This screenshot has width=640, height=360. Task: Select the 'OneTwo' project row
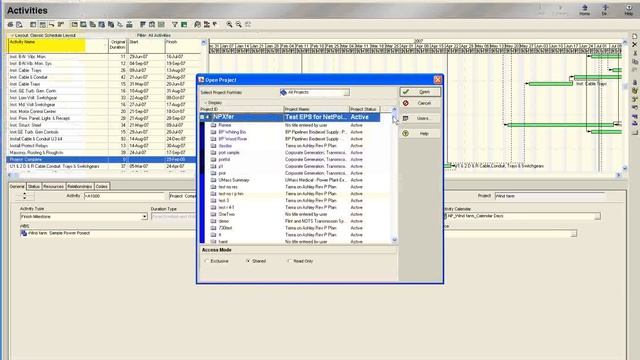point(292,214)
